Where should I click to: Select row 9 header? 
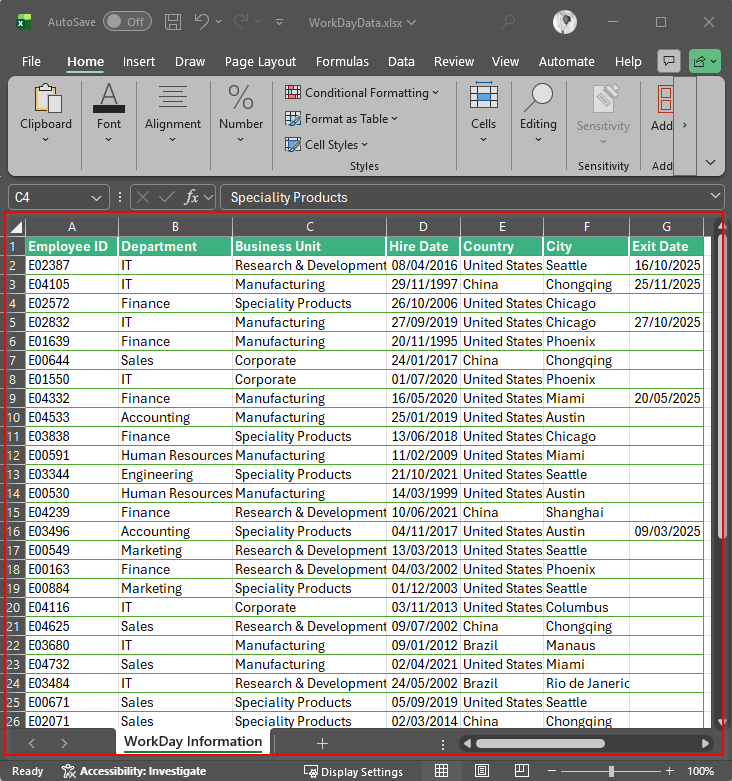[x=13, y=398]
